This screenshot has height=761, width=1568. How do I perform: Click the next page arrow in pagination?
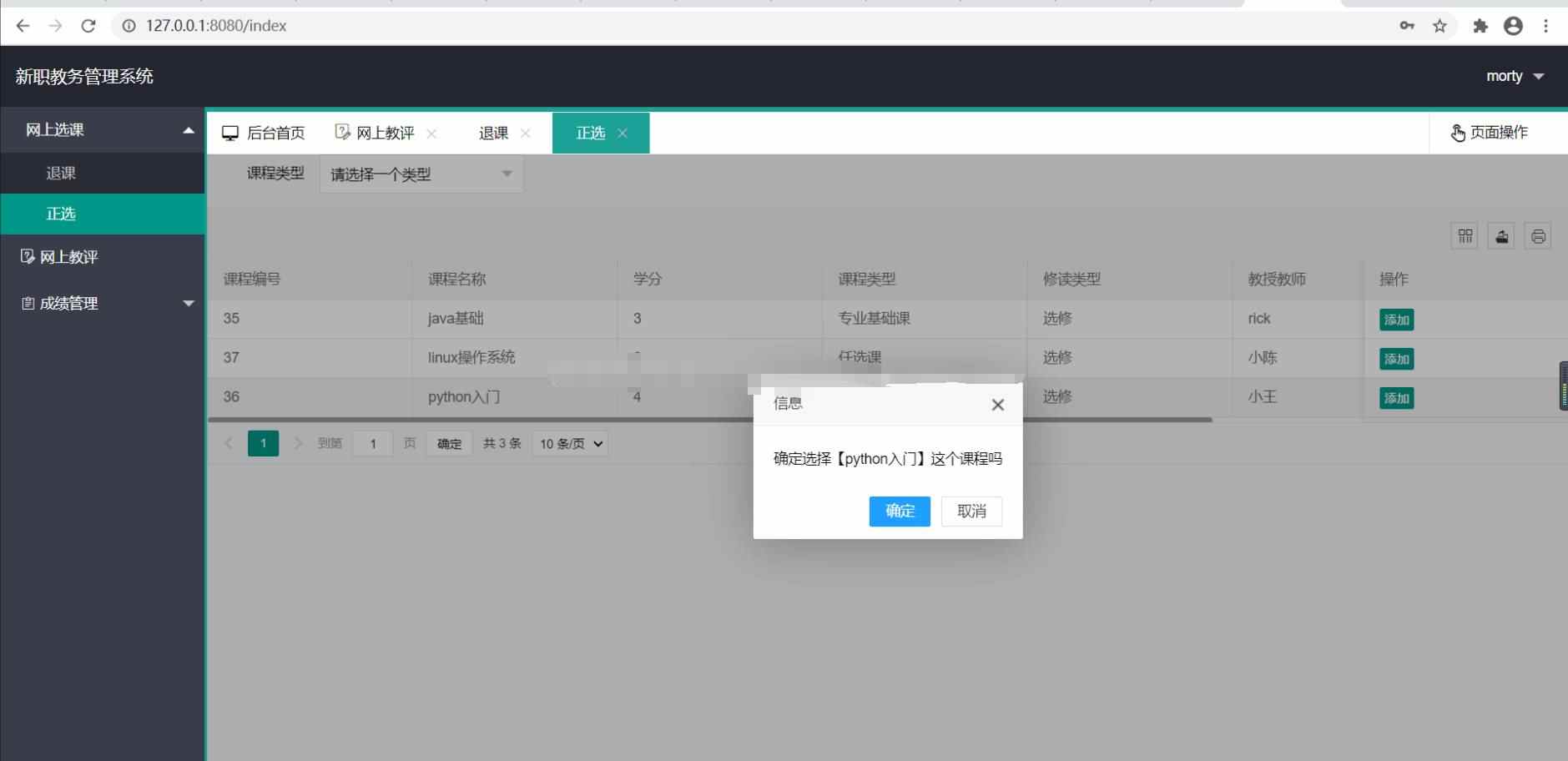tap(298, 443)
